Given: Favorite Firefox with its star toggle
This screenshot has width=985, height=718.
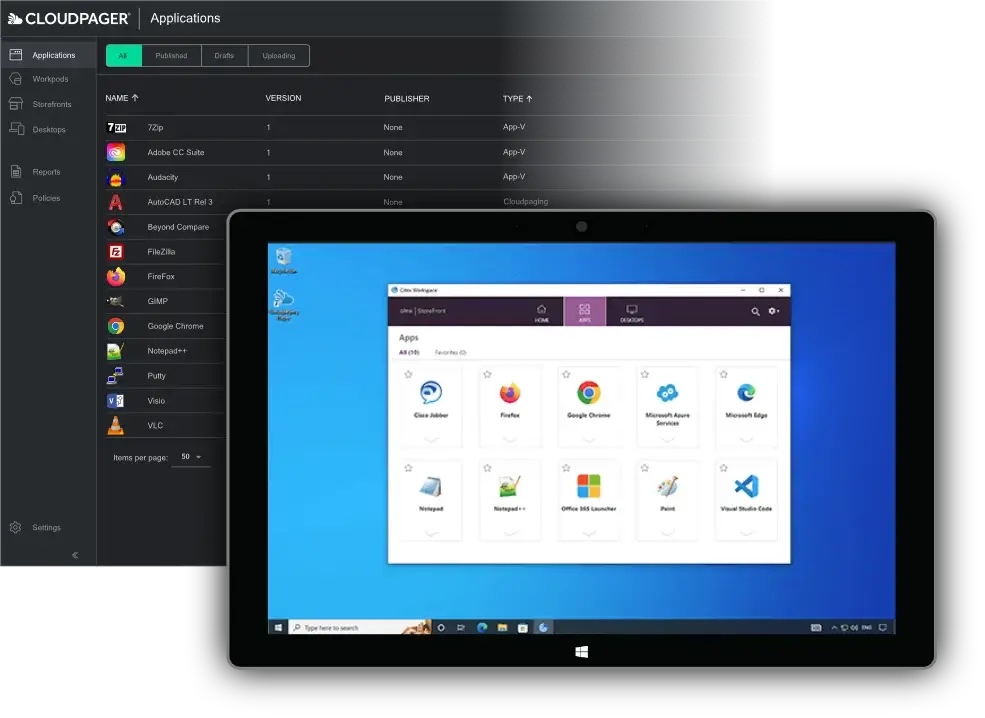Looking at the screenshot, I should click(x=487, y=374).
